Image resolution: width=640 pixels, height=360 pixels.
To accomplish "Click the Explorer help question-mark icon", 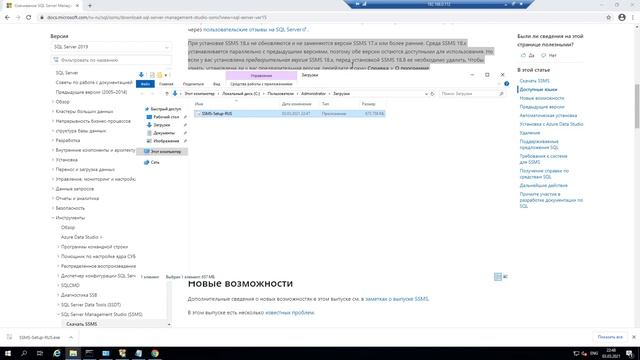I will pyautogui.click(x=507, y=84).
